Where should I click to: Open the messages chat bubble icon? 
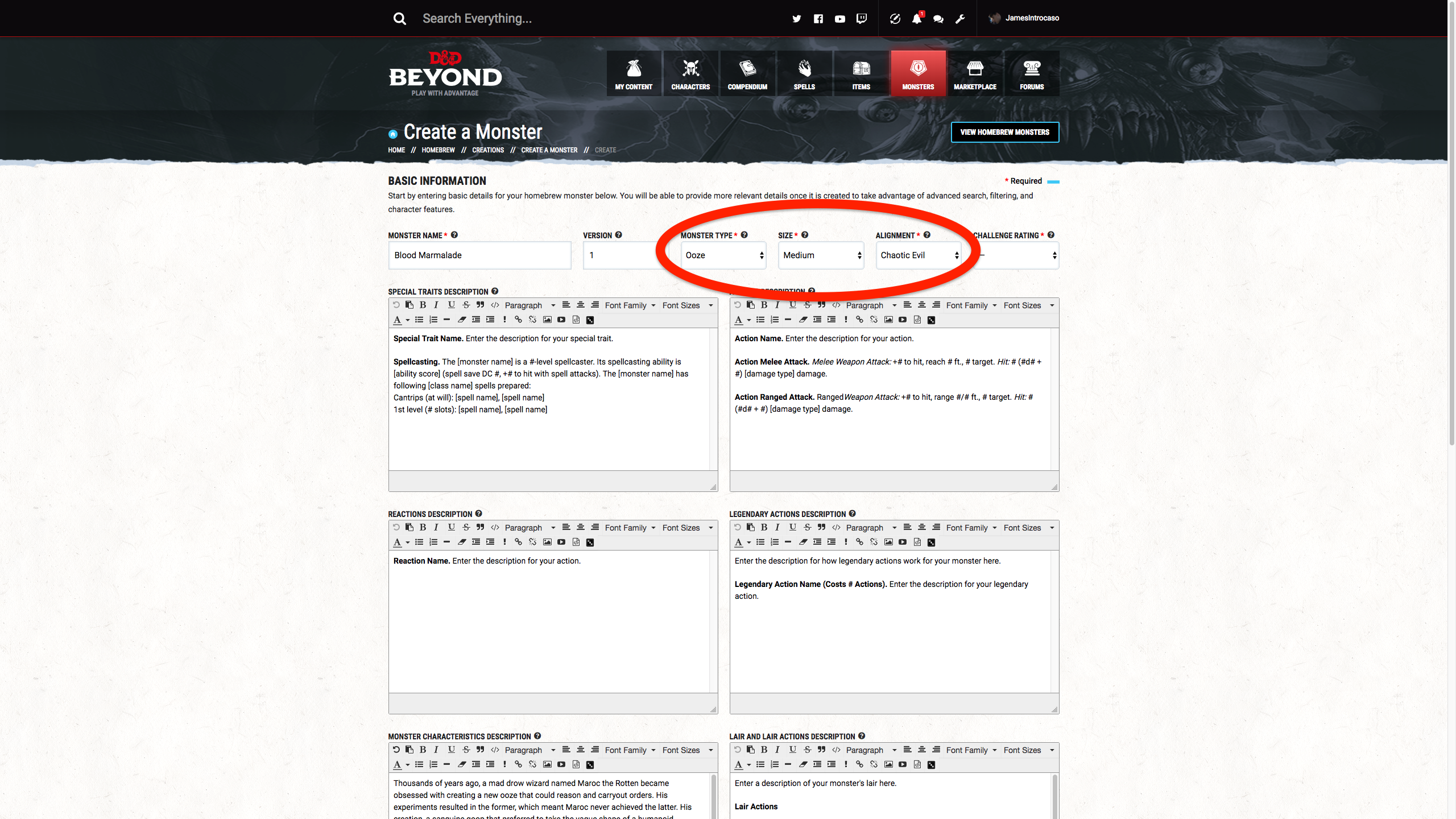938,19
